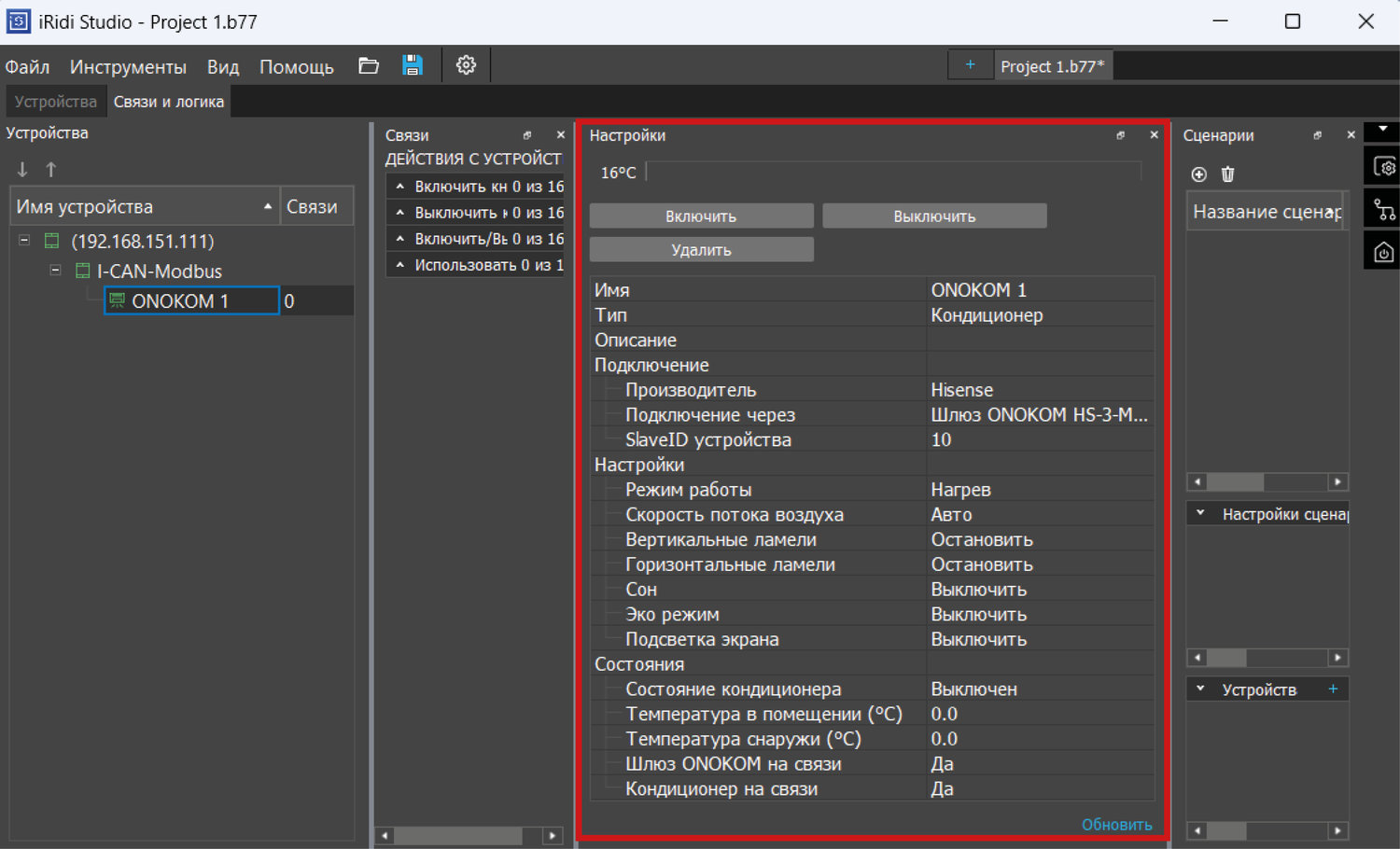Open the settings gear in toolbar

click(466, 65)
